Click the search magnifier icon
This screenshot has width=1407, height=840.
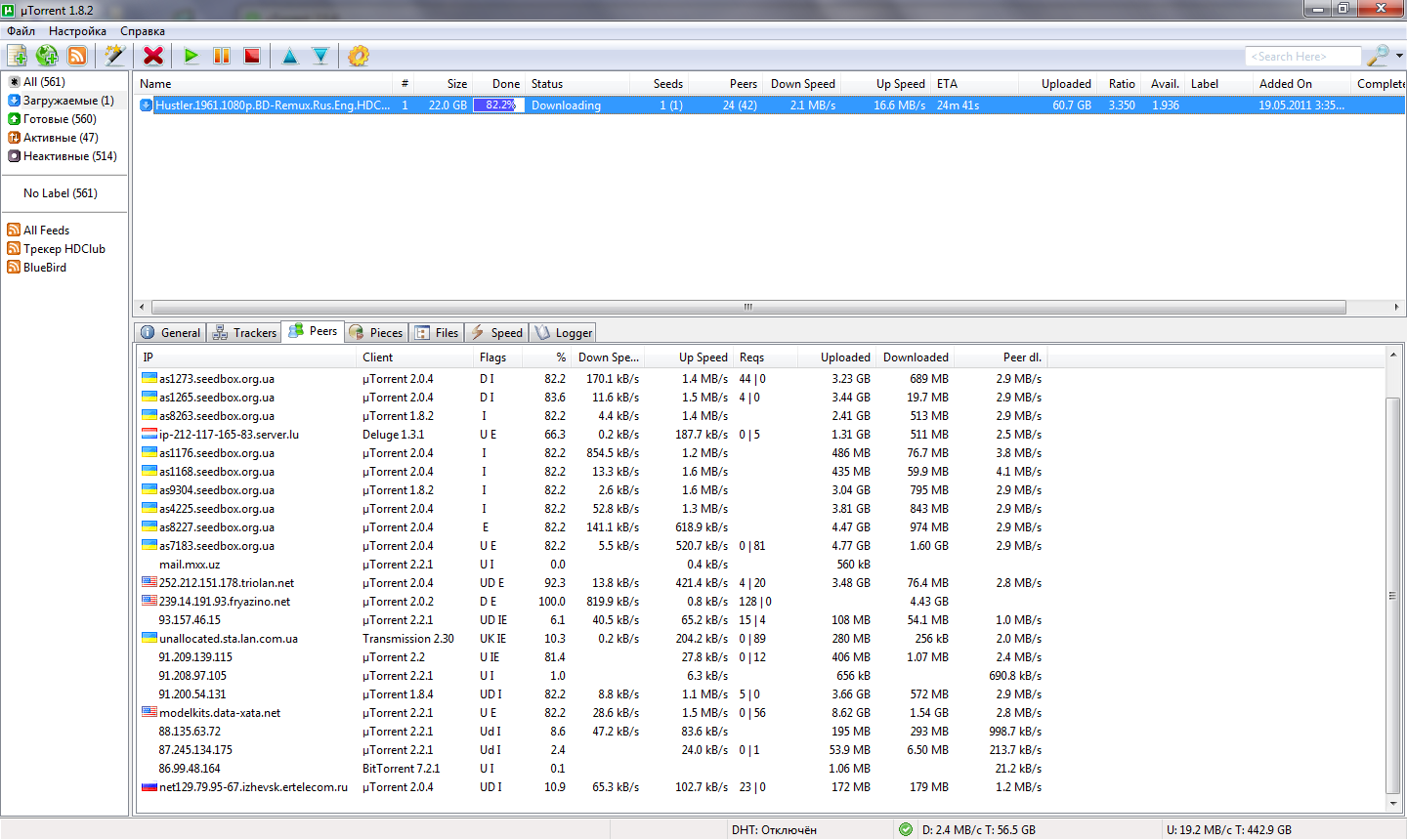tap(1378, 56)
